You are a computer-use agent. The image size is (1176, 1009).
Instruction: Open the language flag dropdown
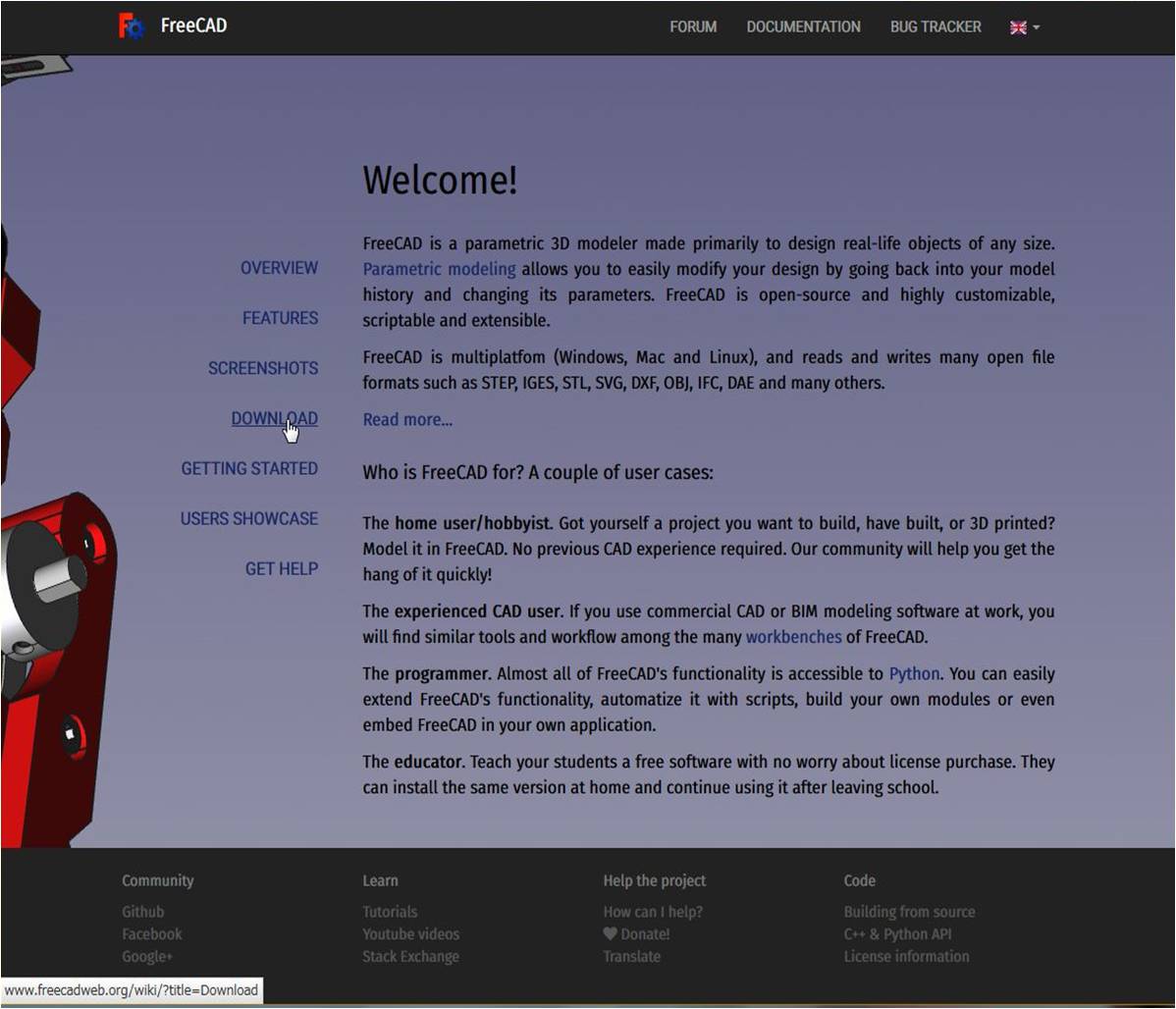[x=1024, y=27]
